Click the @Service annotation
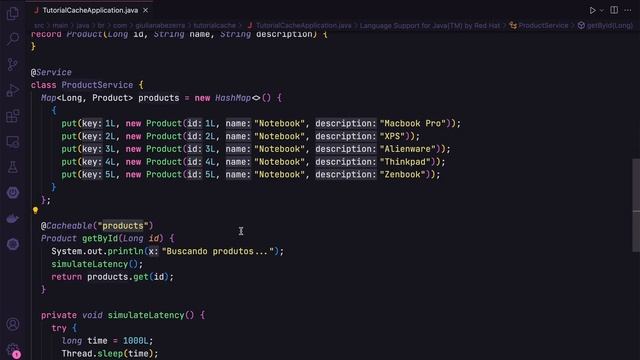The image size is (640, 360). tap(51, 72)
